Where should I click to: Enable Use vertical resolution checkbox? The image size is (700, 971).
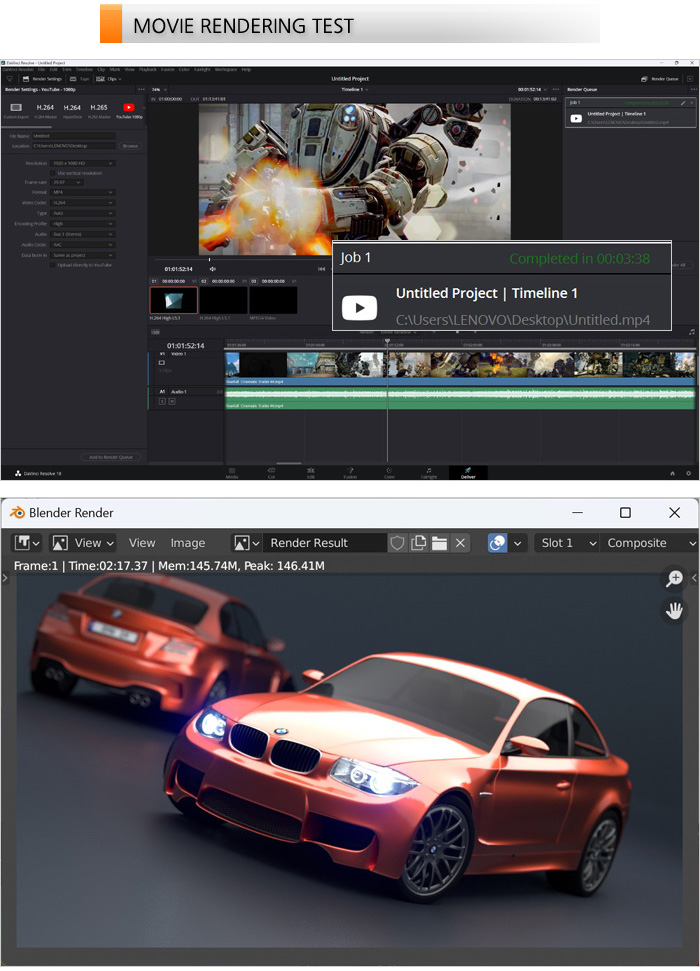(53, 173)
